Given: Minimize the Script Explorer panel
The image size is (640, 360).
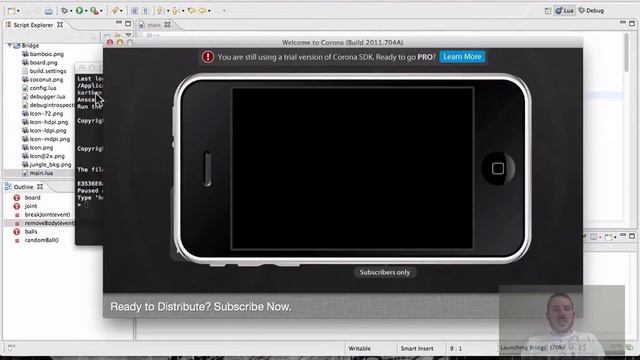Looking at the screenshot, I should 119,22.
